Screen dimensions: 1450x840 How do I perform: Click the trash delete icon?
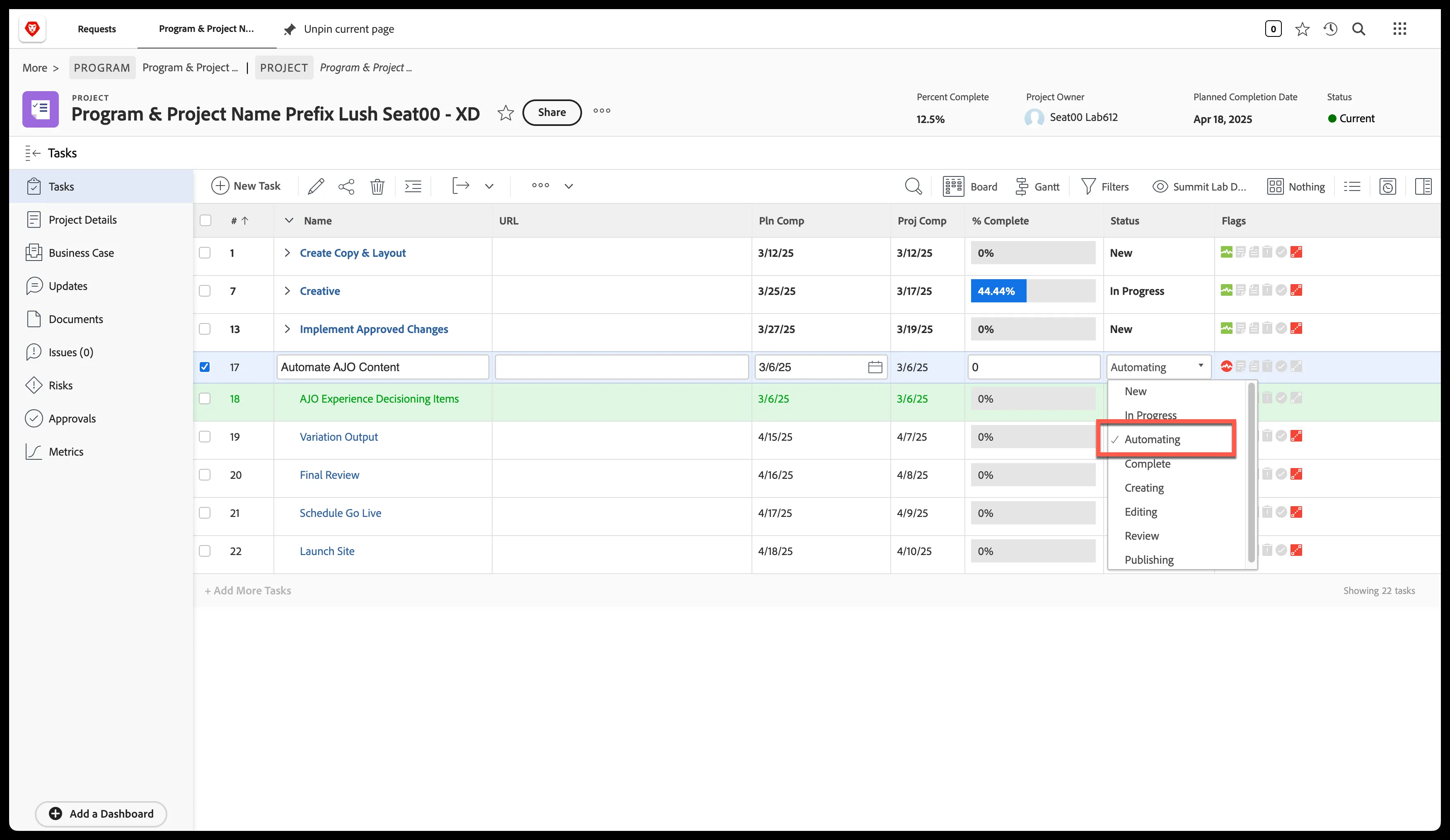pyautogui.click(x=377, y=186)
